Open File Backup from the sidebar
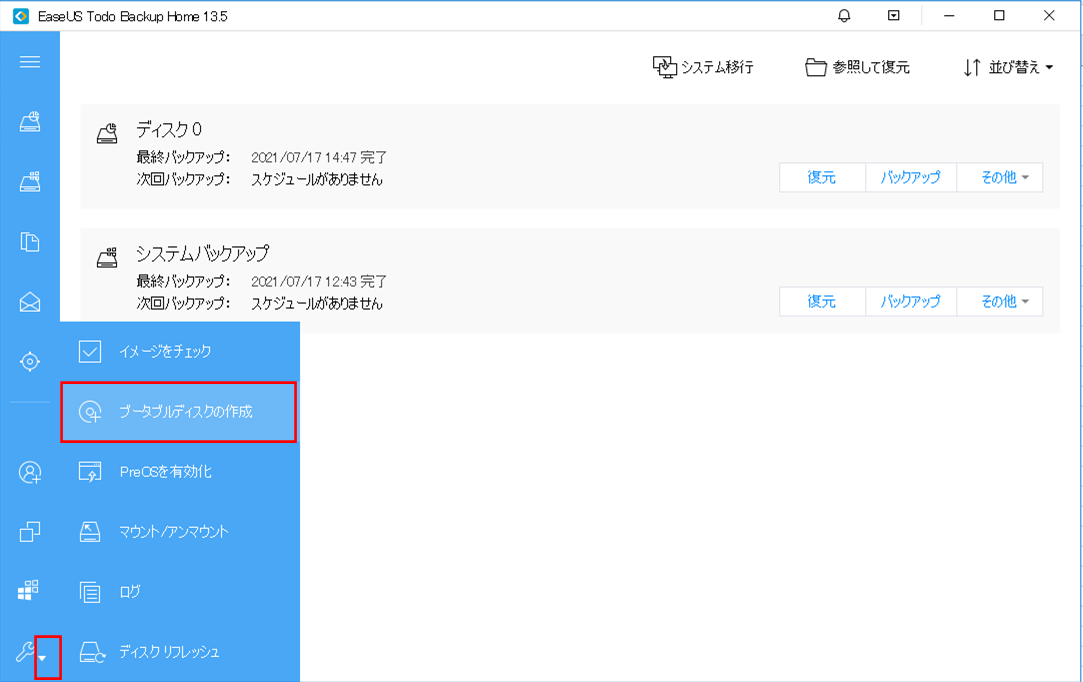 (x=30, y=242)
